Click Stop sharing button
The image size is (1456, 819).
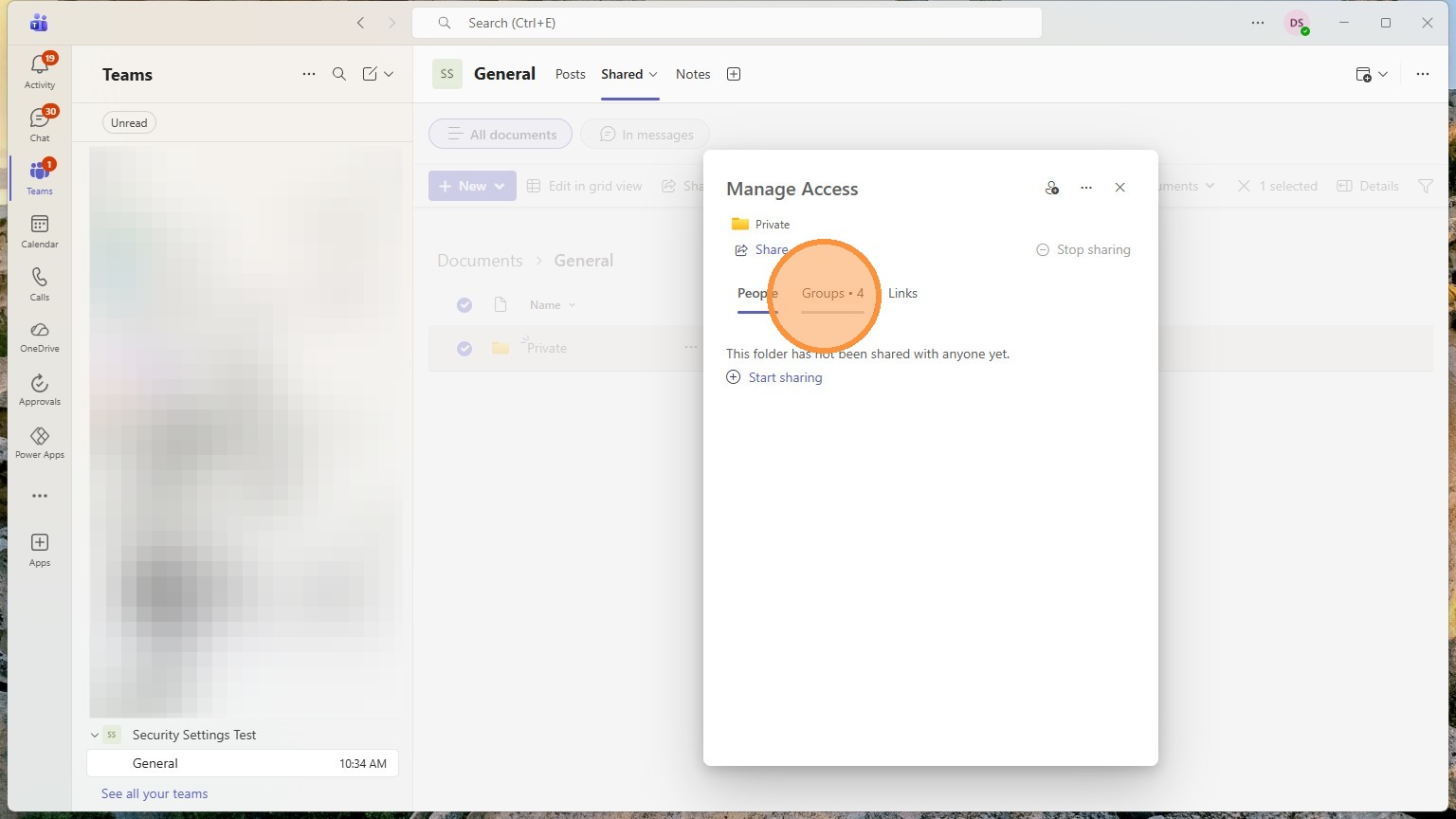pyautogui.click(x=1083, y=249)
